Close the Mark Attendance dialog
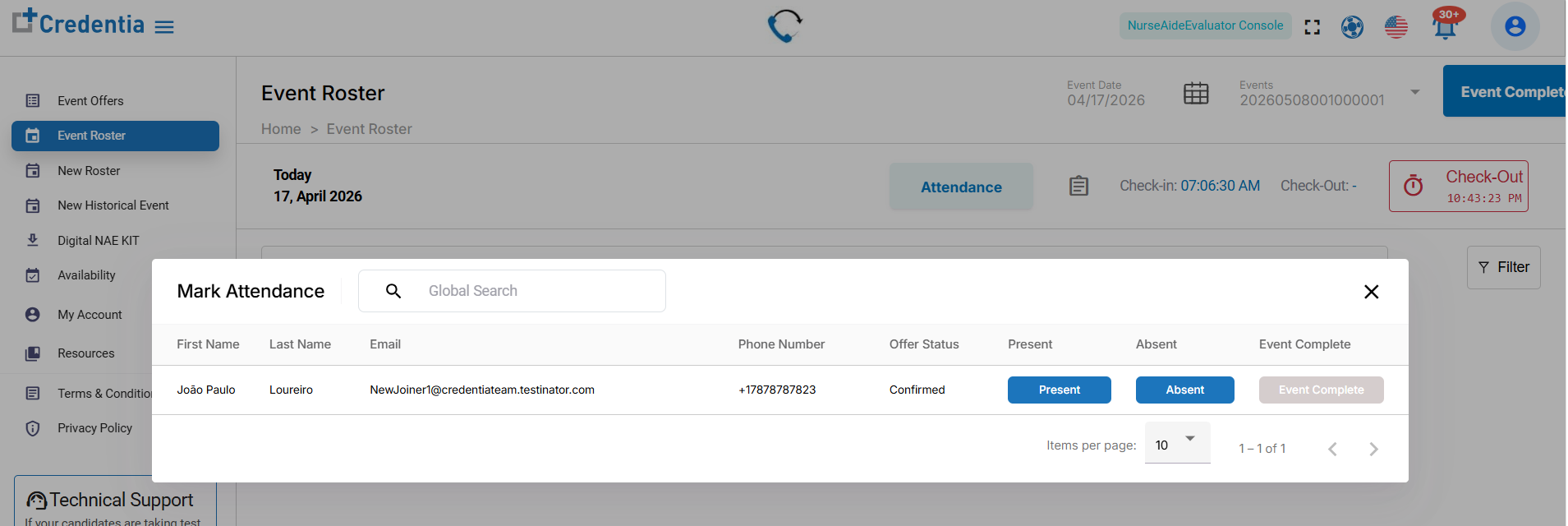Image resolution: width=1568 pixels, height=526 pixels. coord(1371,292)
